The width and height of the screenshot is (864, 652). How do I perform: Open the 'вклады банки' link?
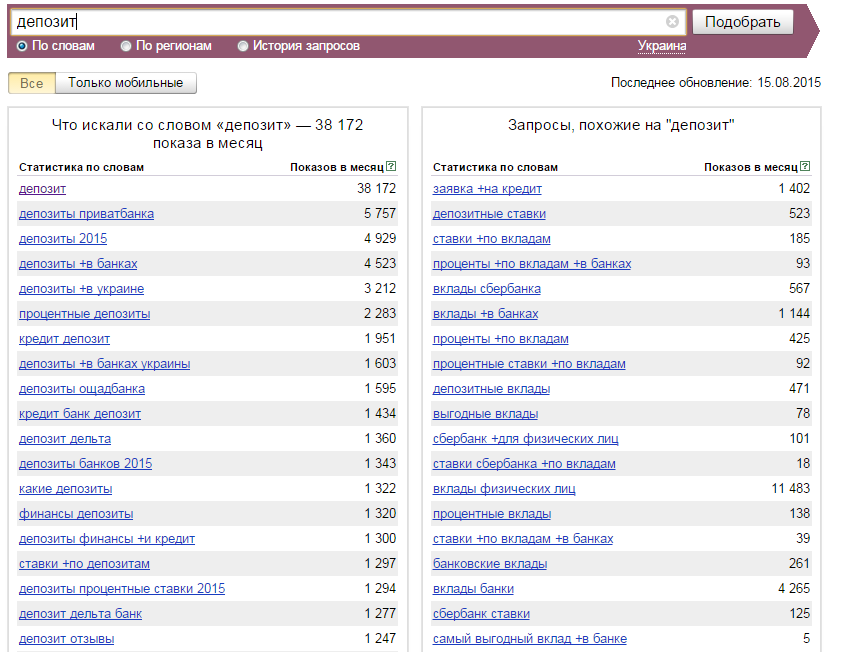pos(473,589)
